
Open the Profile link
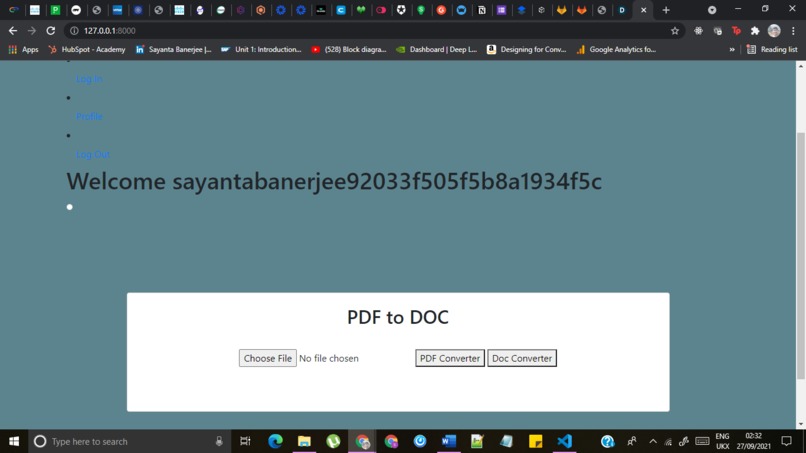point(89,116)
